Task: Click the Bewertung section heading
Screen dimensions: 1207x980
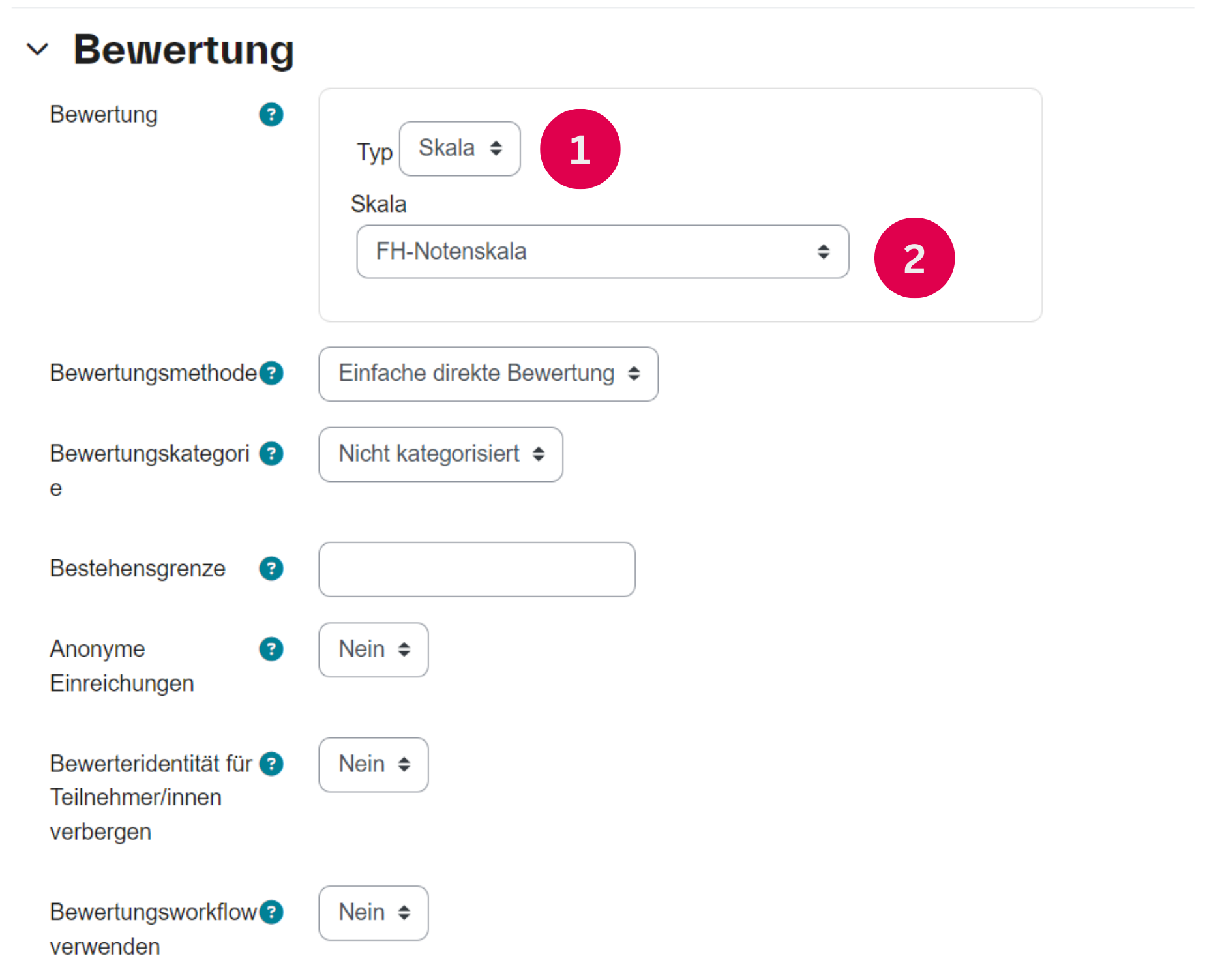Action: (x=184, y=50)
